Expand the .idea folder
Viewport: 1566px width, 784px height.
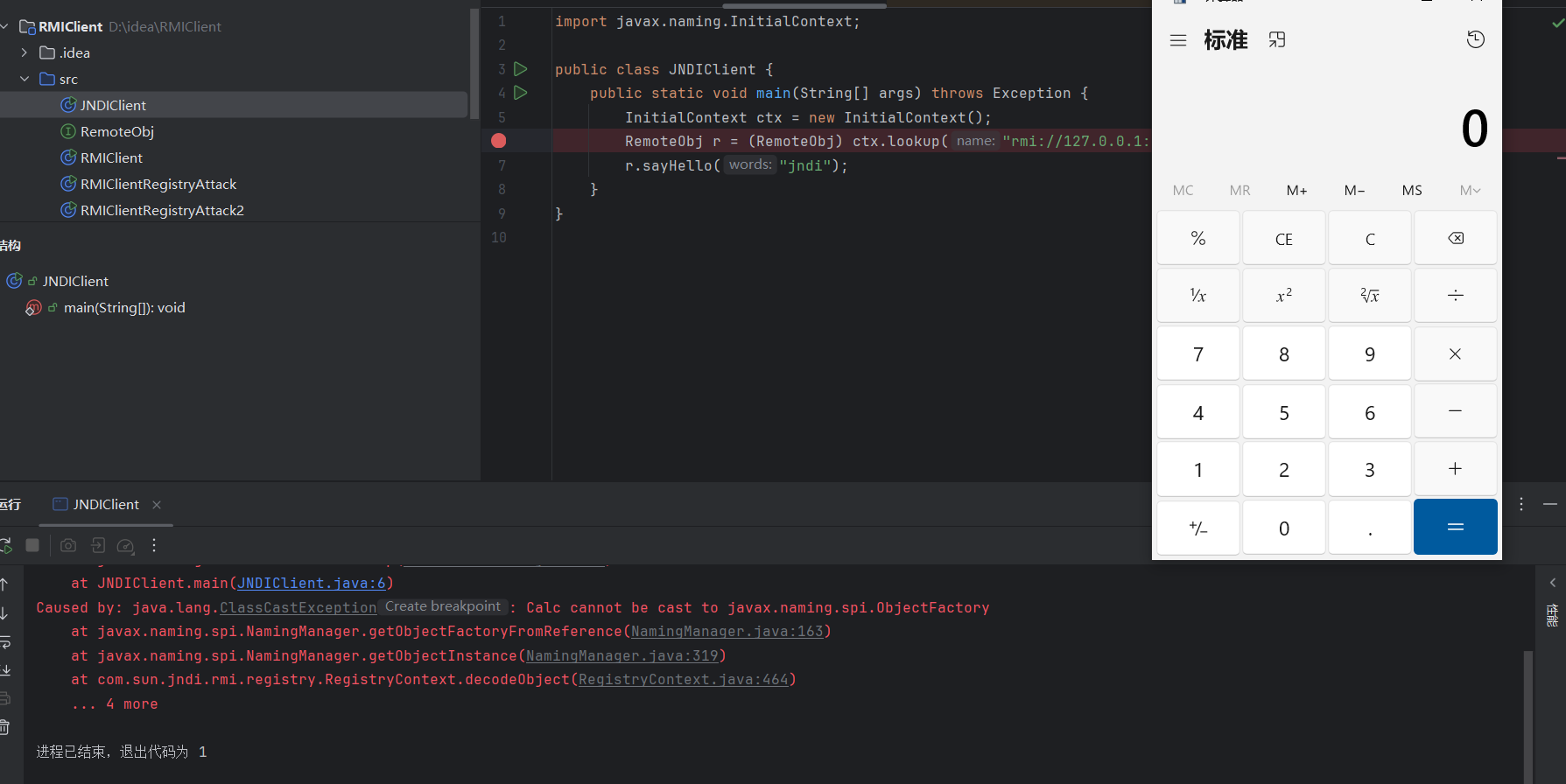click(25, 52)
